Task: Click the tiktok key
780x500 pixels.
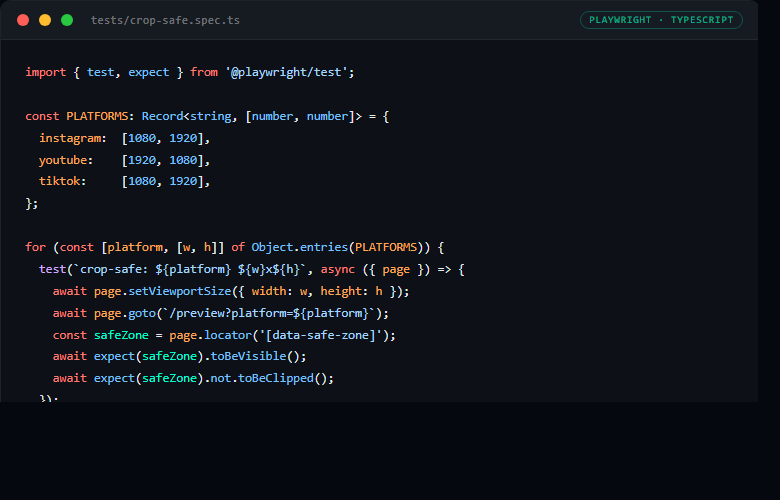Action: coord(59,181)
